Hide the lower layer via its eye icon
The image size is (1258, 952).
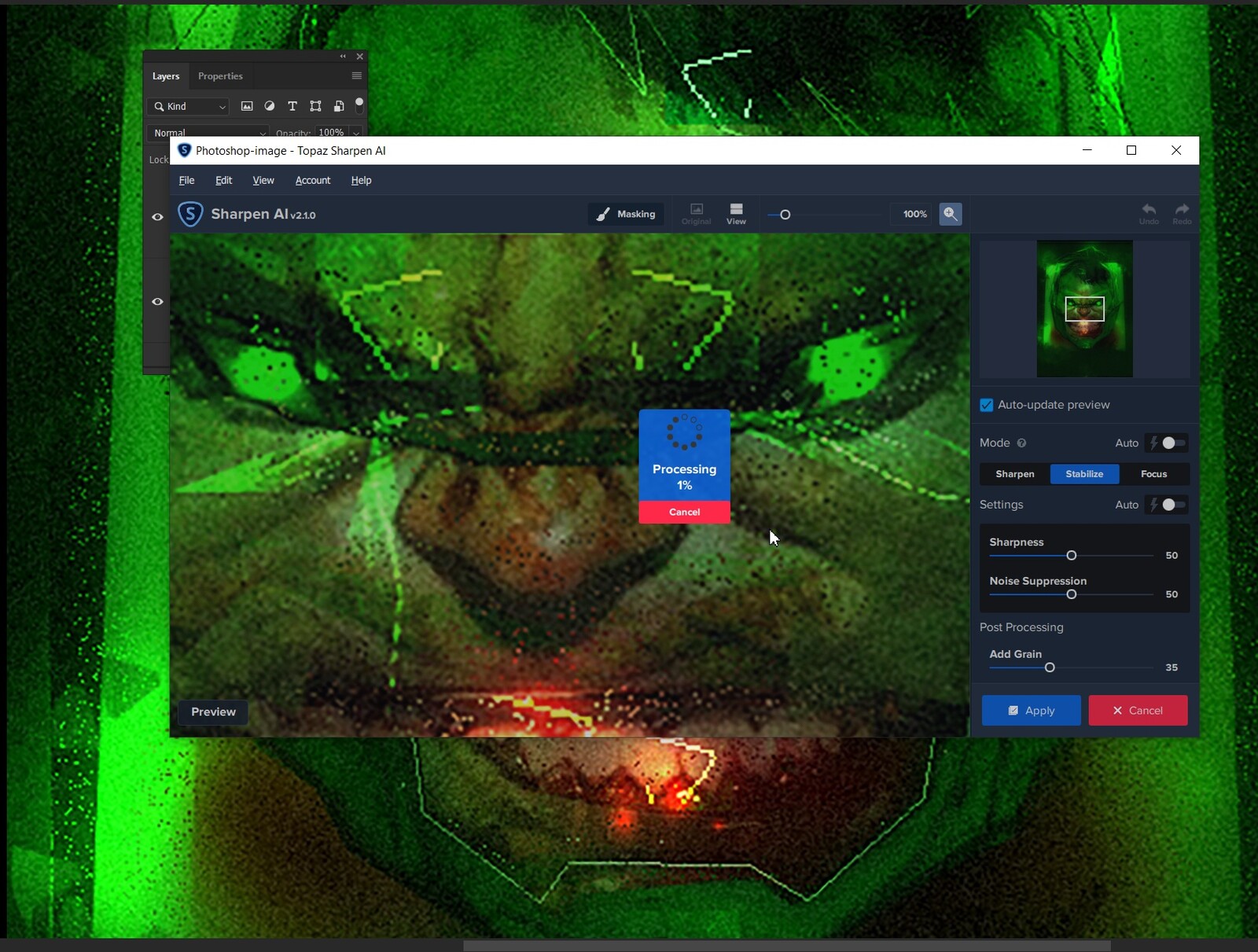(x=157, y=302)
